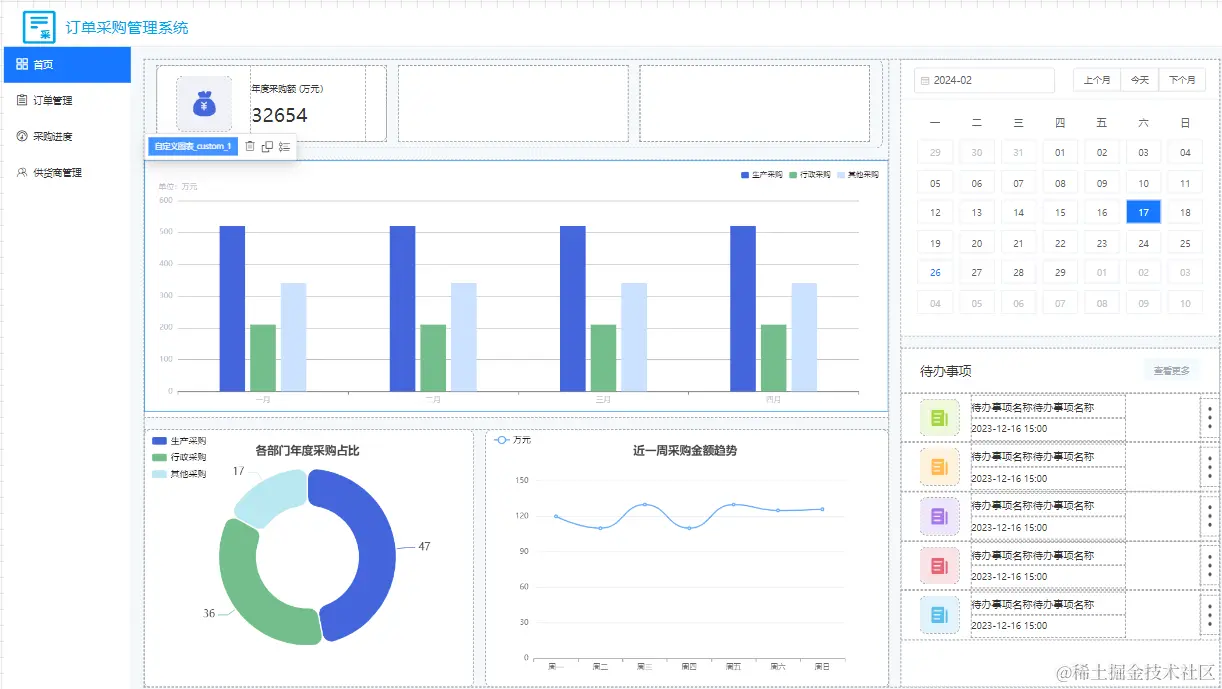Delete the selected custom chart via trash icon

point(250,146)
